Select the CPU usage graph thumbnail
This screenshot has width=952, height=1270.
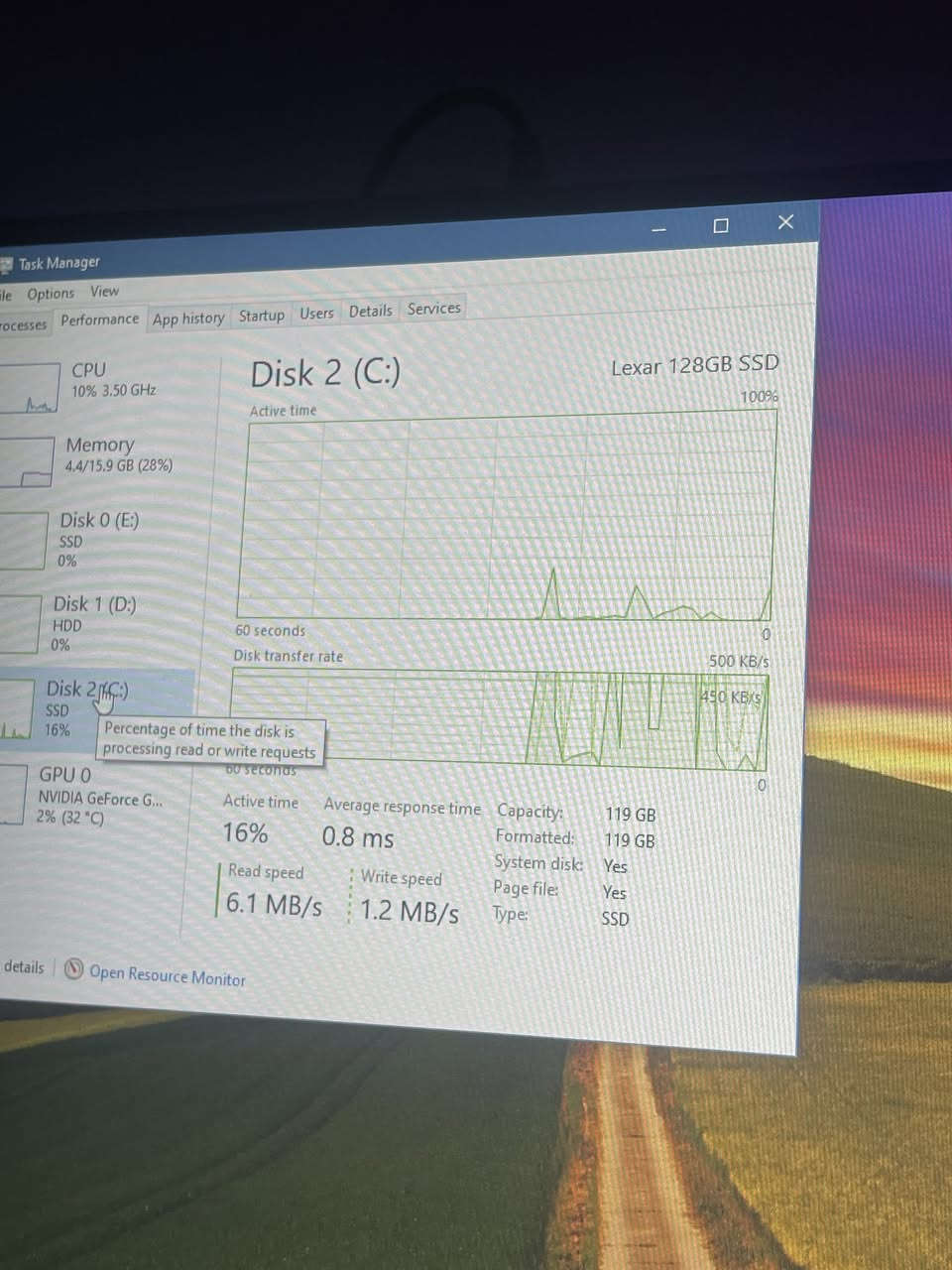pyautogui.click(x=29, y=389)
